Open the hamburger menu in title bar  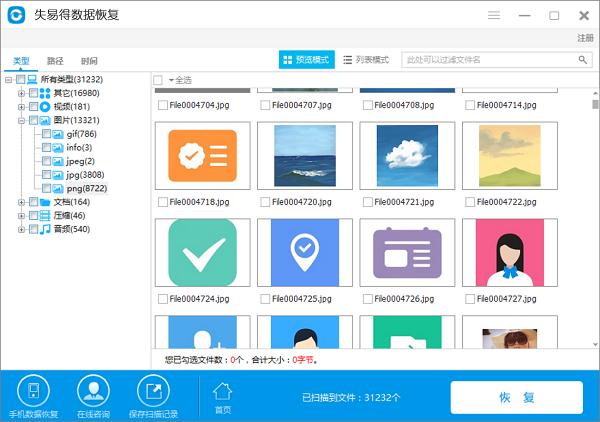[494, 16]
